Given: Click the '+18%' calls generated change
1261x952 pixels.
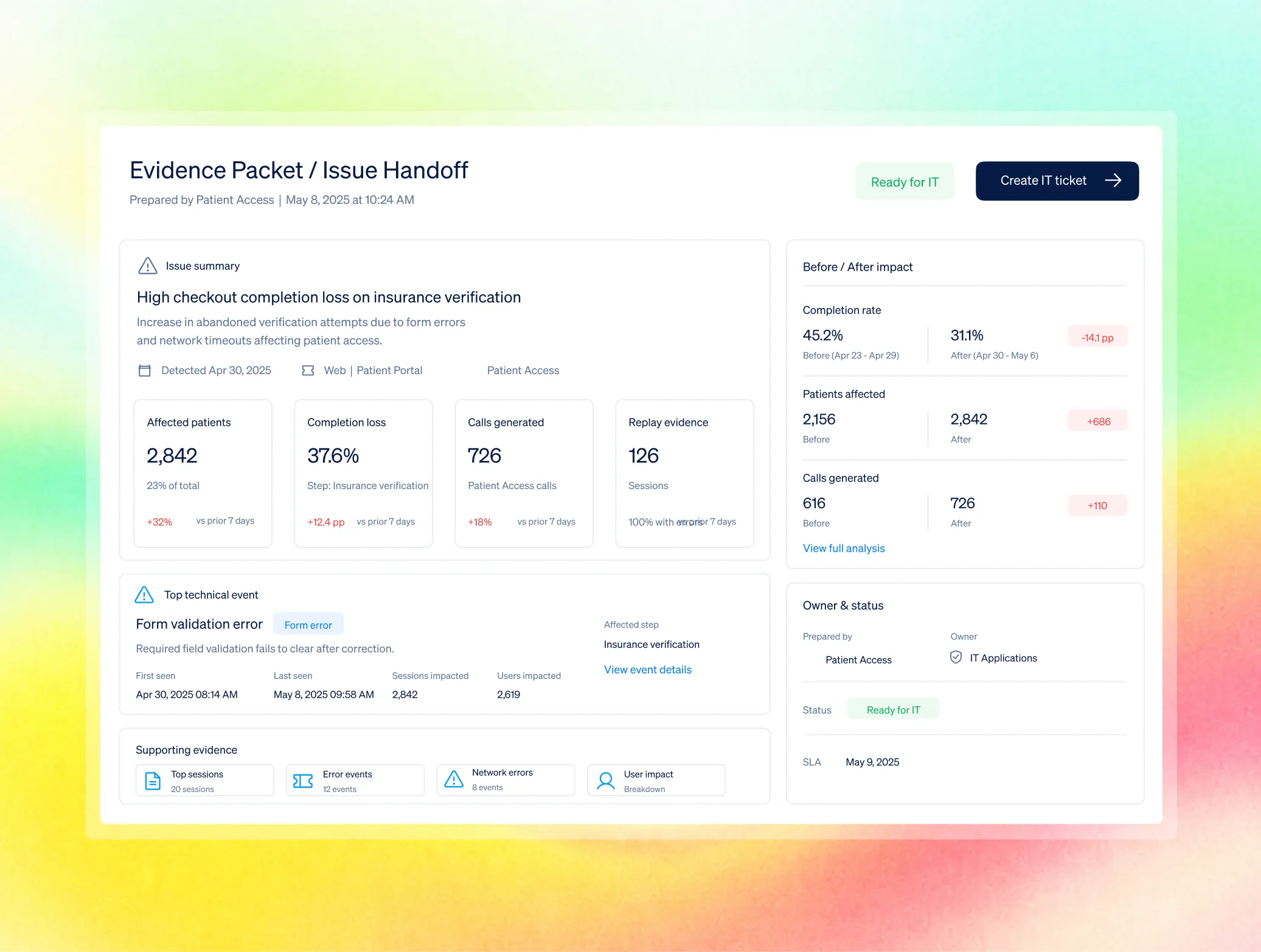Looking at the screenshot, I should (479, 523).
